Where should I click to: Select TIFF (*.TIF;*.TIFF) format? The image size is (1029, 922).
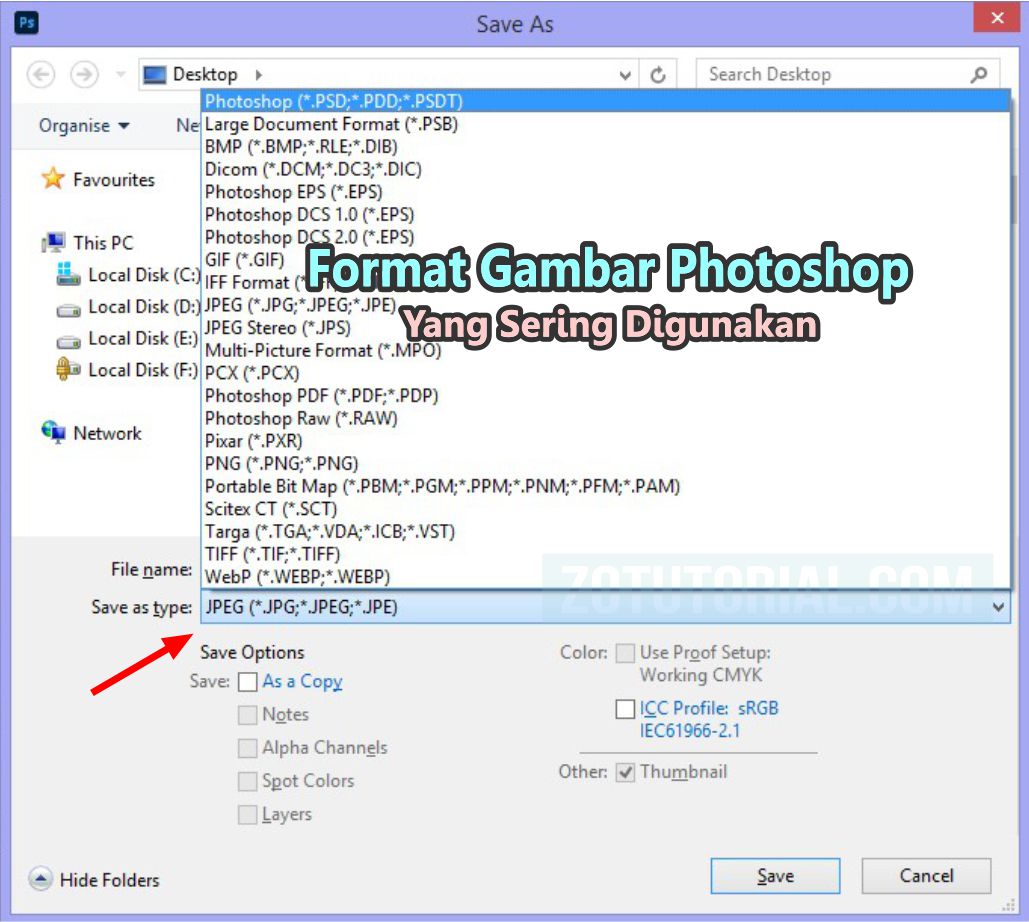pyautogui.click(x=605, y=554)
